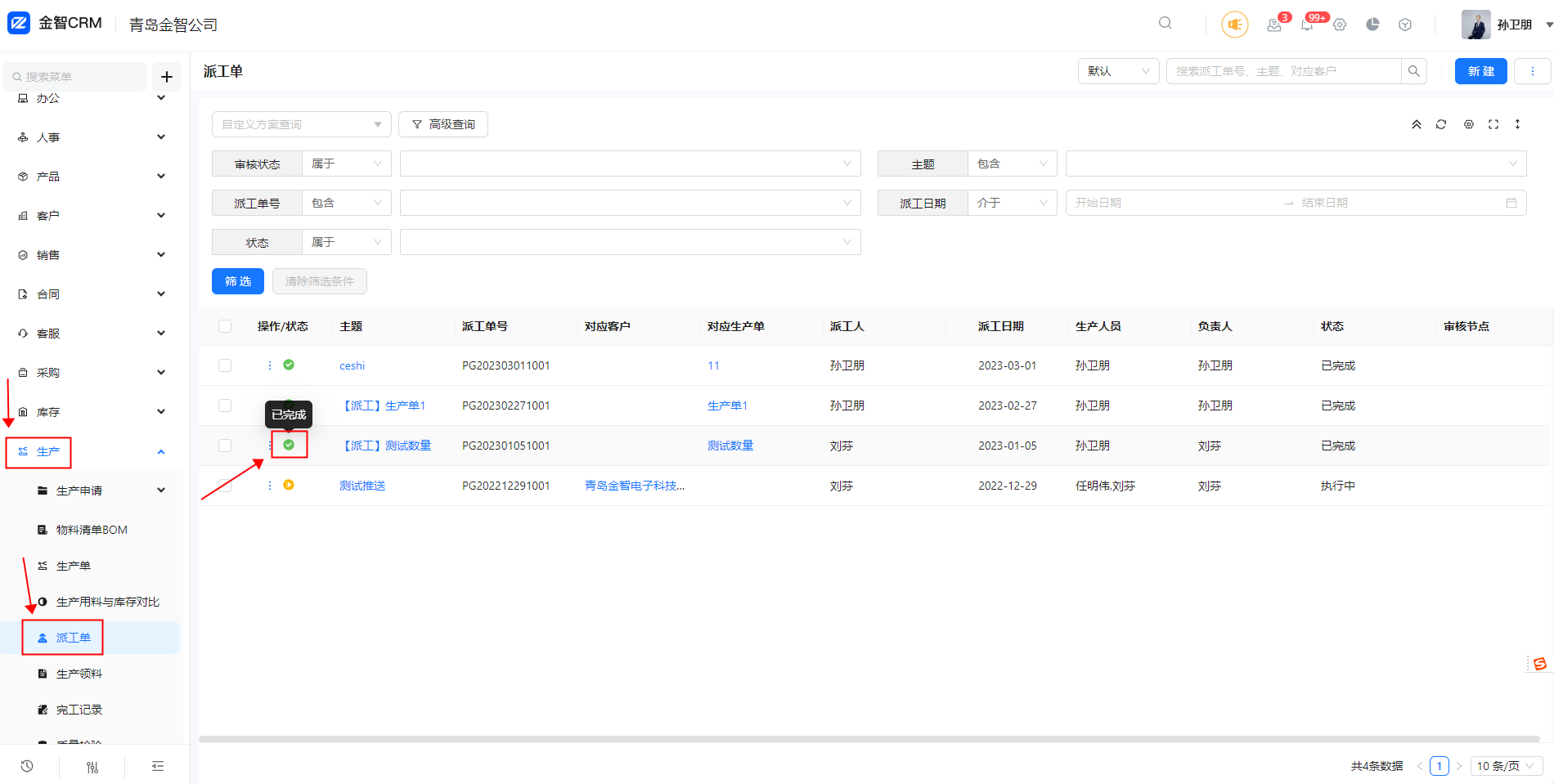The height and width of the screenshot is (784, 1554).
Task: Open the 【派工】生产单1 subject link
Action: coord(383,405)
